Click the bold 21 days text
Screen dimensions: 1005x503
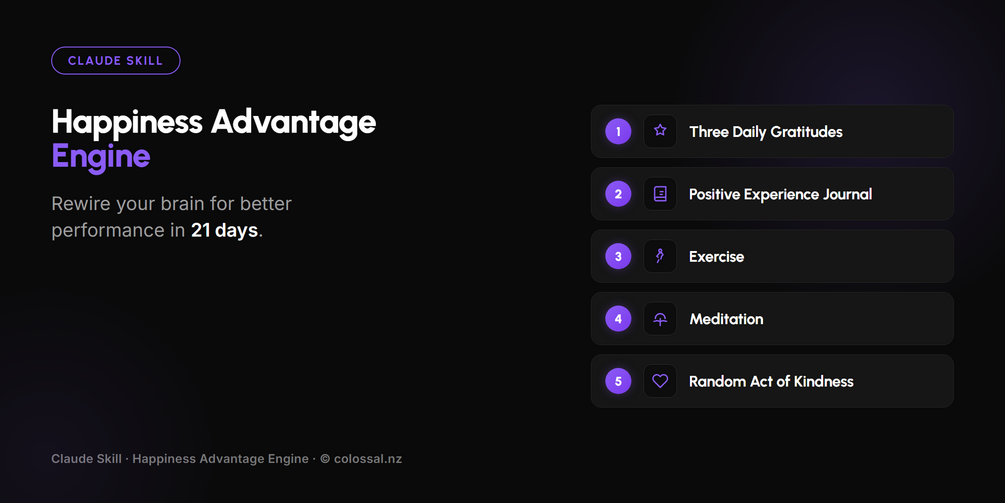[x=224, y=230]
